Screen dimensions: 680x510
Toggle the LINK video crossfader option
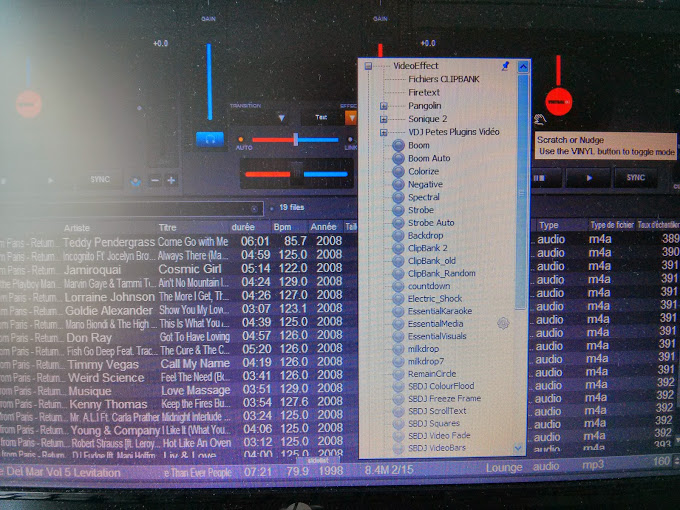pos(350,140)
